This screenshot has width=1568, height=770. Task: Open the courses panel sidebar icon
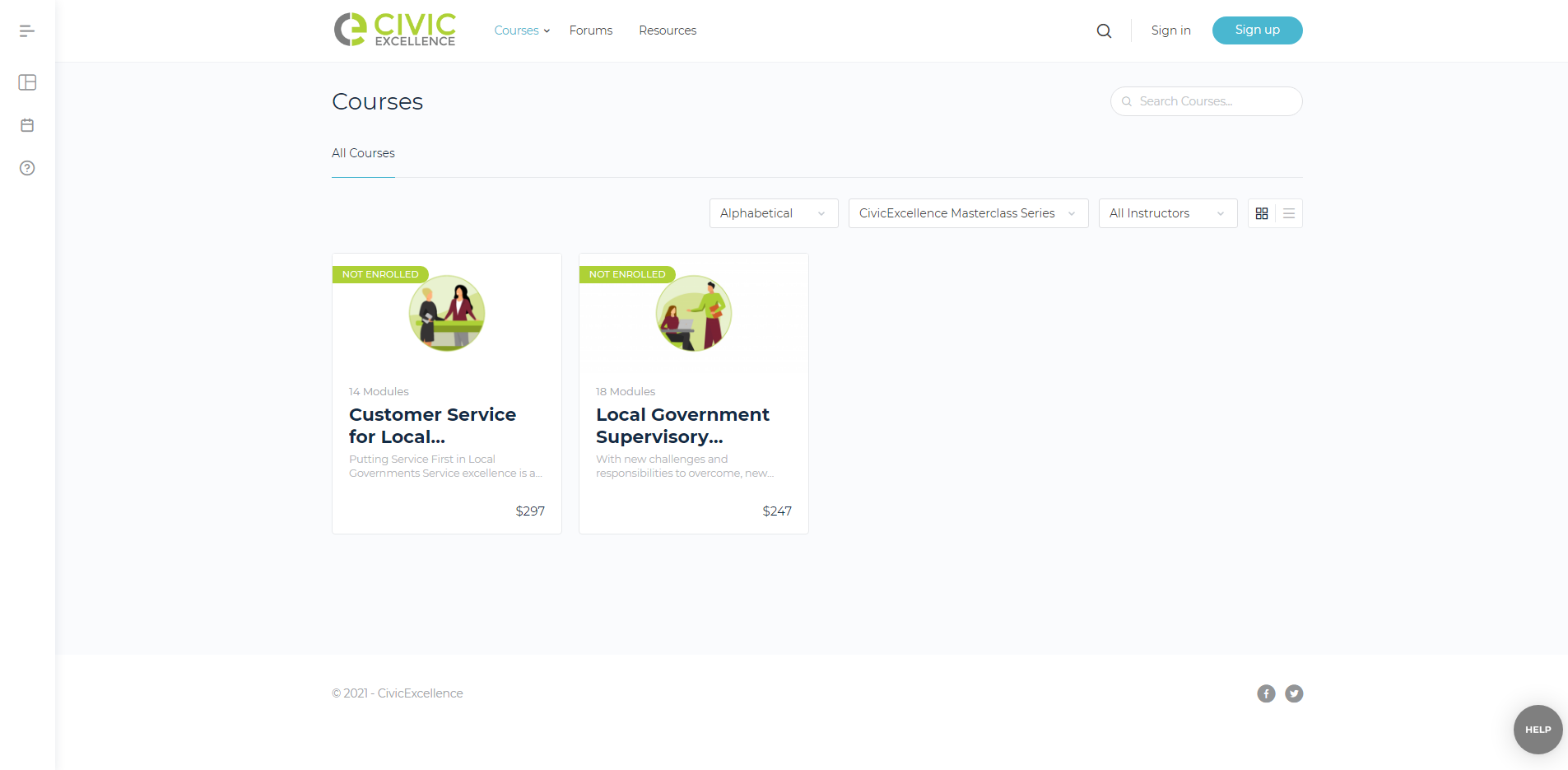coord(27,82)
